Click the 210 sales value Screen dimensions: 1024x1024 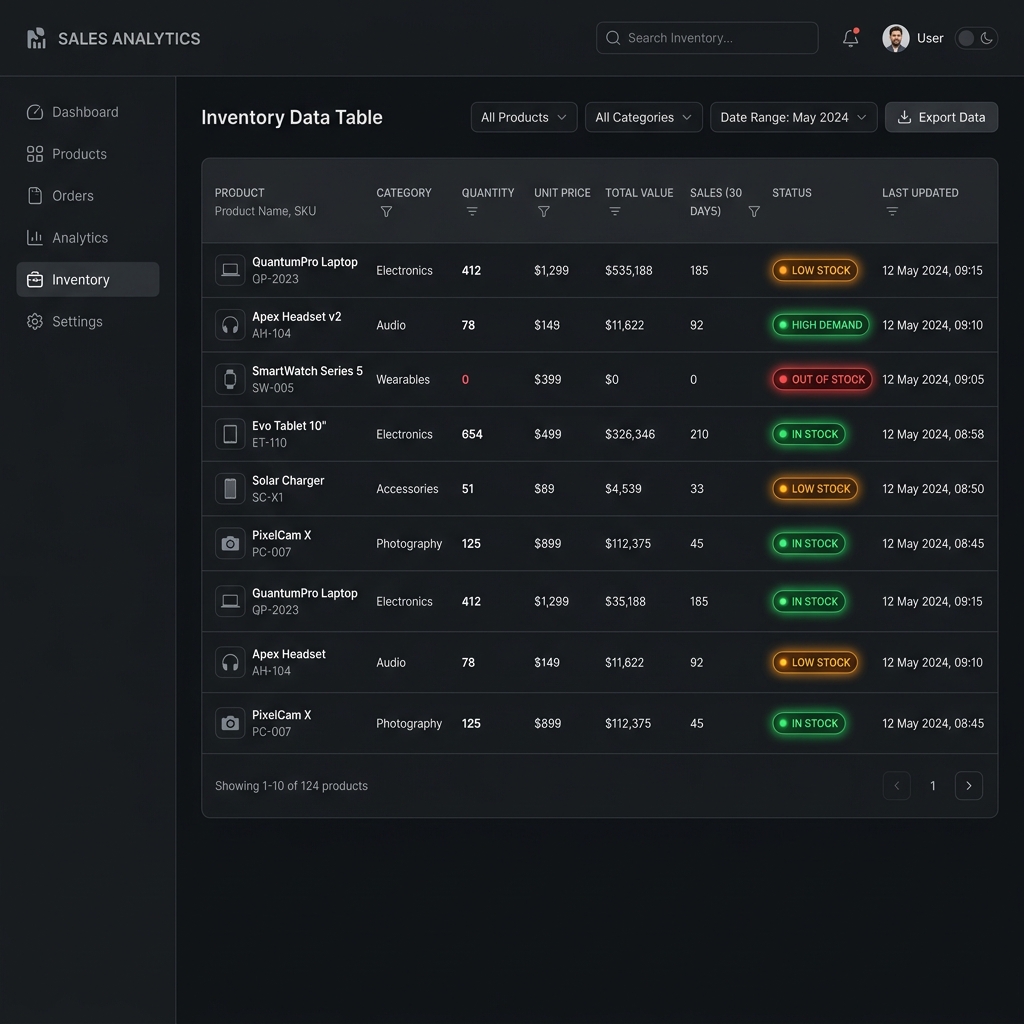[699, 434]
